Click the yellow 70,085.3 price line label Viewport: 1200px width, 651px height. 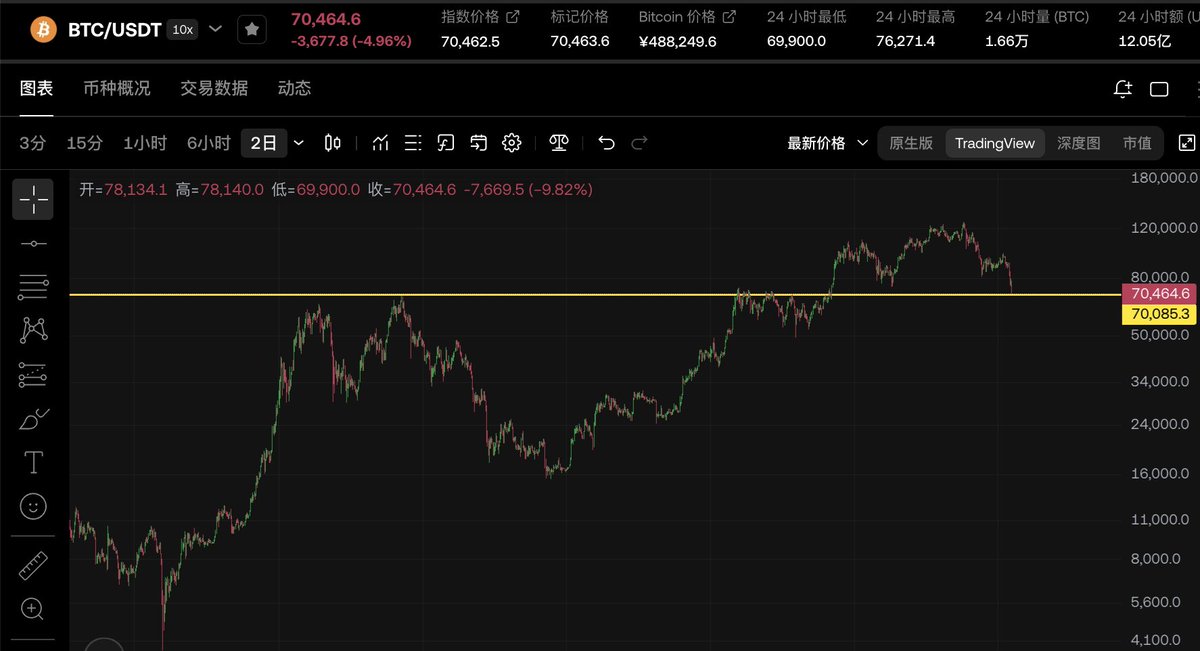(1160, 314)
